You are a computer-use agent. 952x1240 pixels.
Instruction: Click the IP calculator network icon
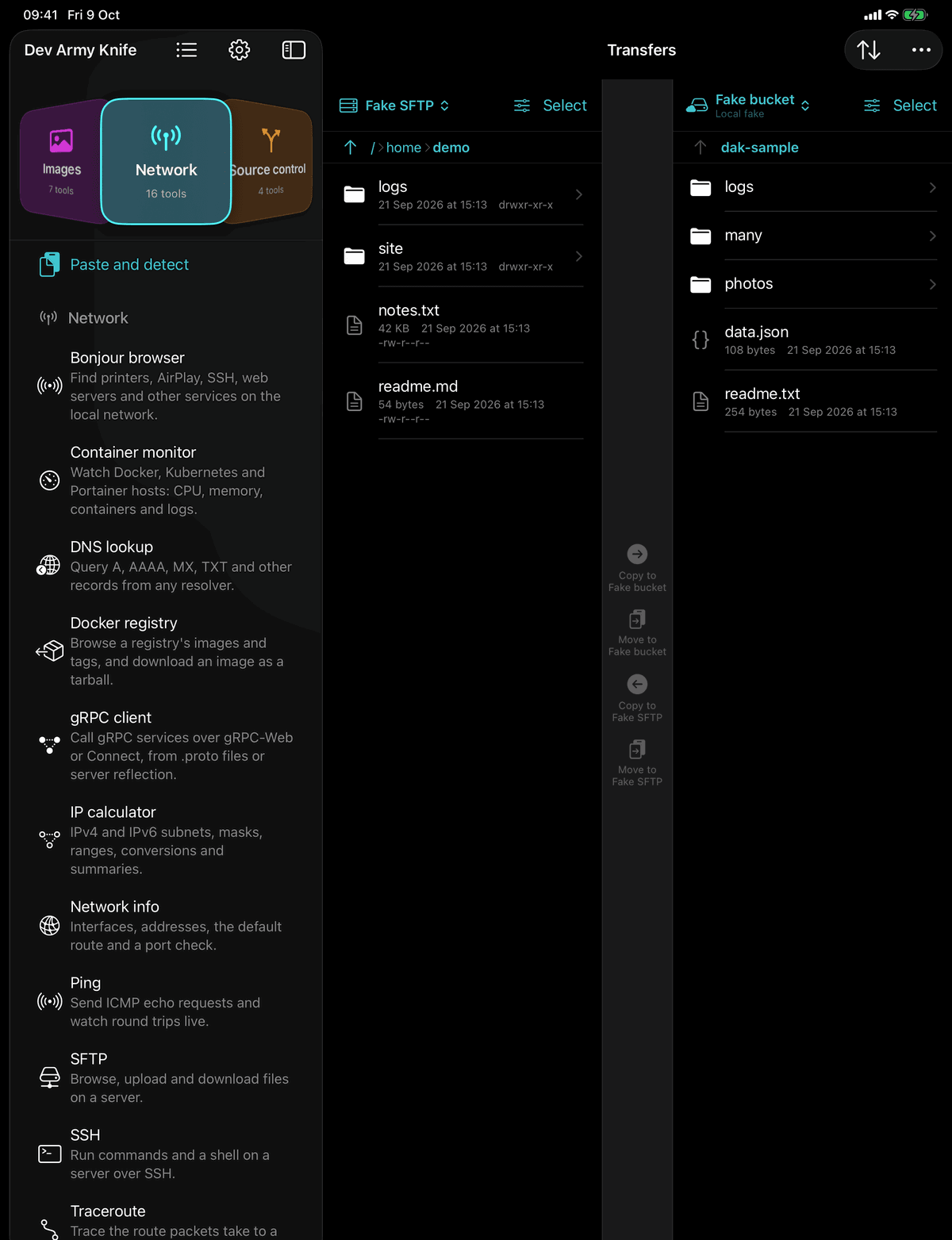(x=49, y=839)
